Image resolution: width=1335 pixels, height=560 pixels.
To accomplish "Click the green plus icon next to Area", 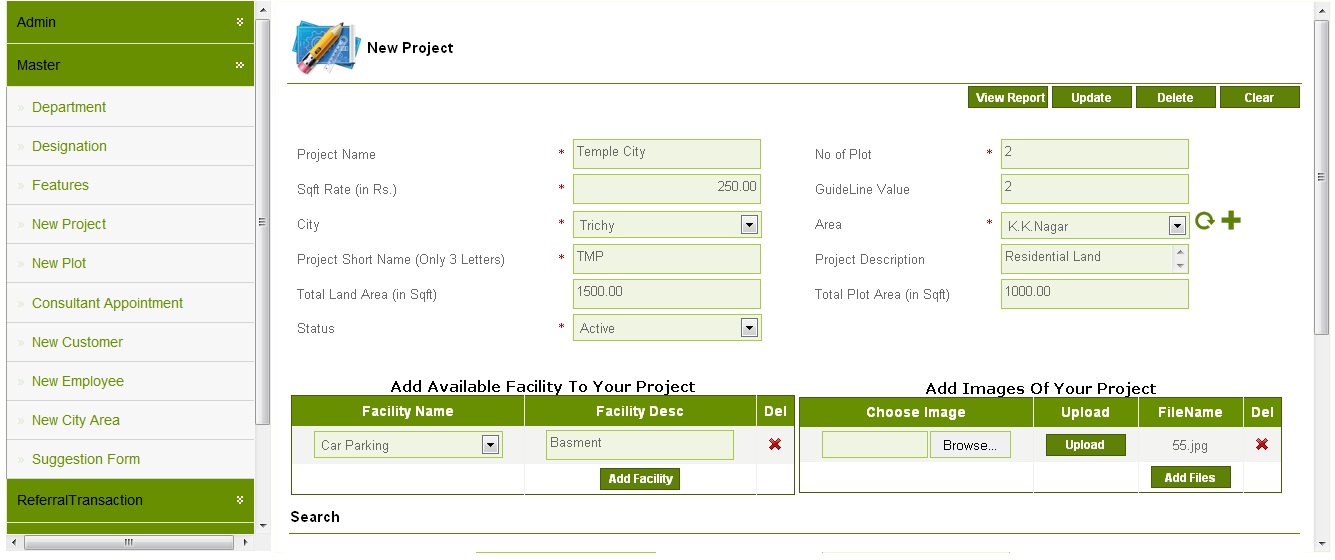I will click(x=1231, y=221).
